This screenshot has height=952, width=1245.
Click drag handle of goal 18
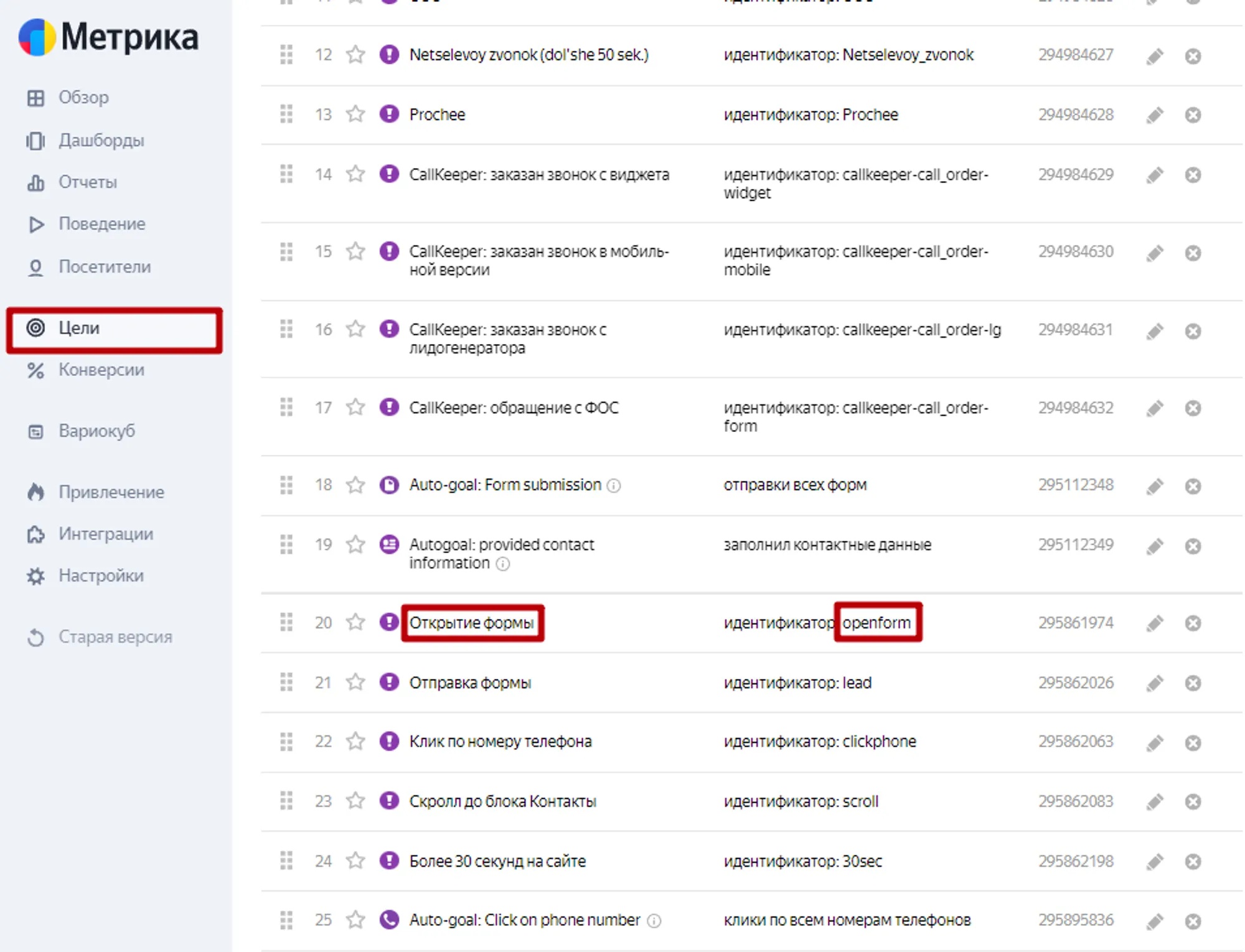click(286, 485)
